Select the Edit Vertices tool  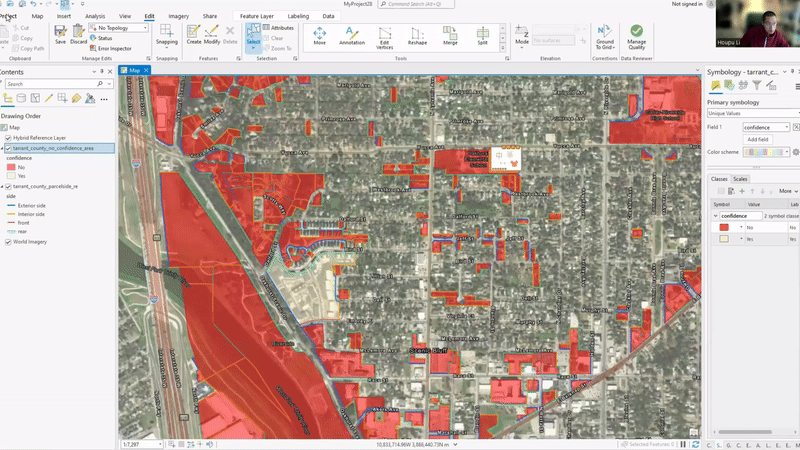click(x=384, y=36)
